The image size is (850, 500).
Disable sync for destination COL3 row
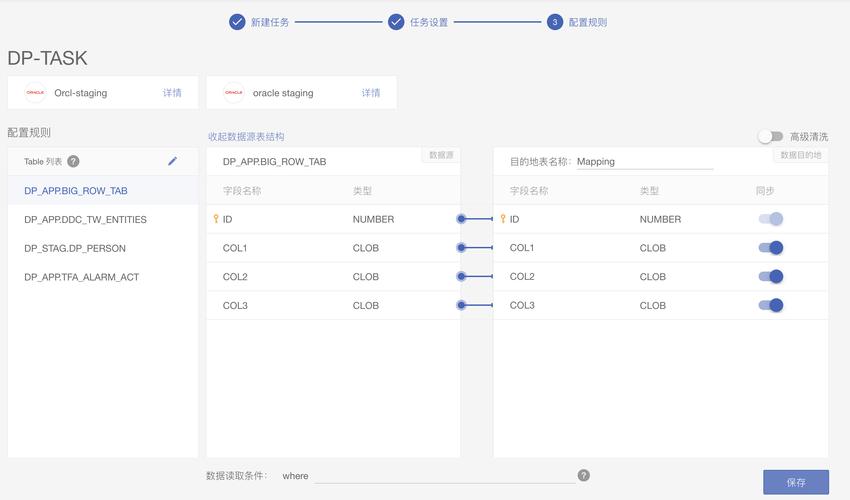[x=771, y=305]
